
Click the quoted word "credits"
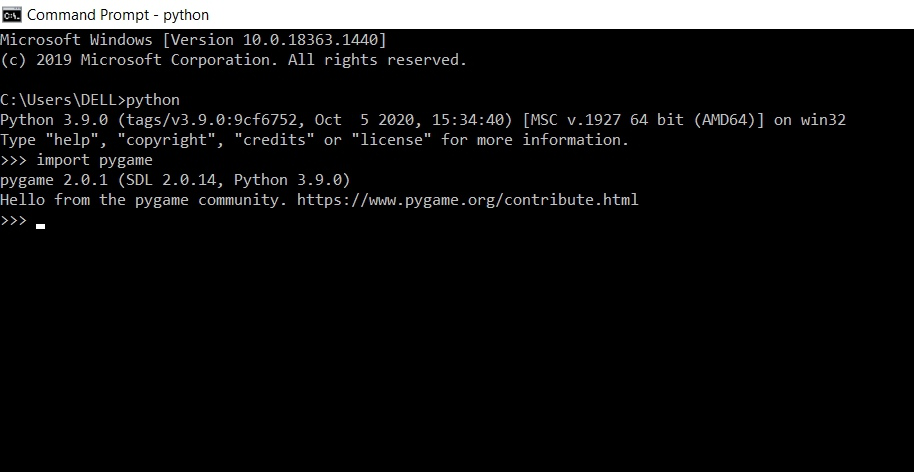pos(275,140)
